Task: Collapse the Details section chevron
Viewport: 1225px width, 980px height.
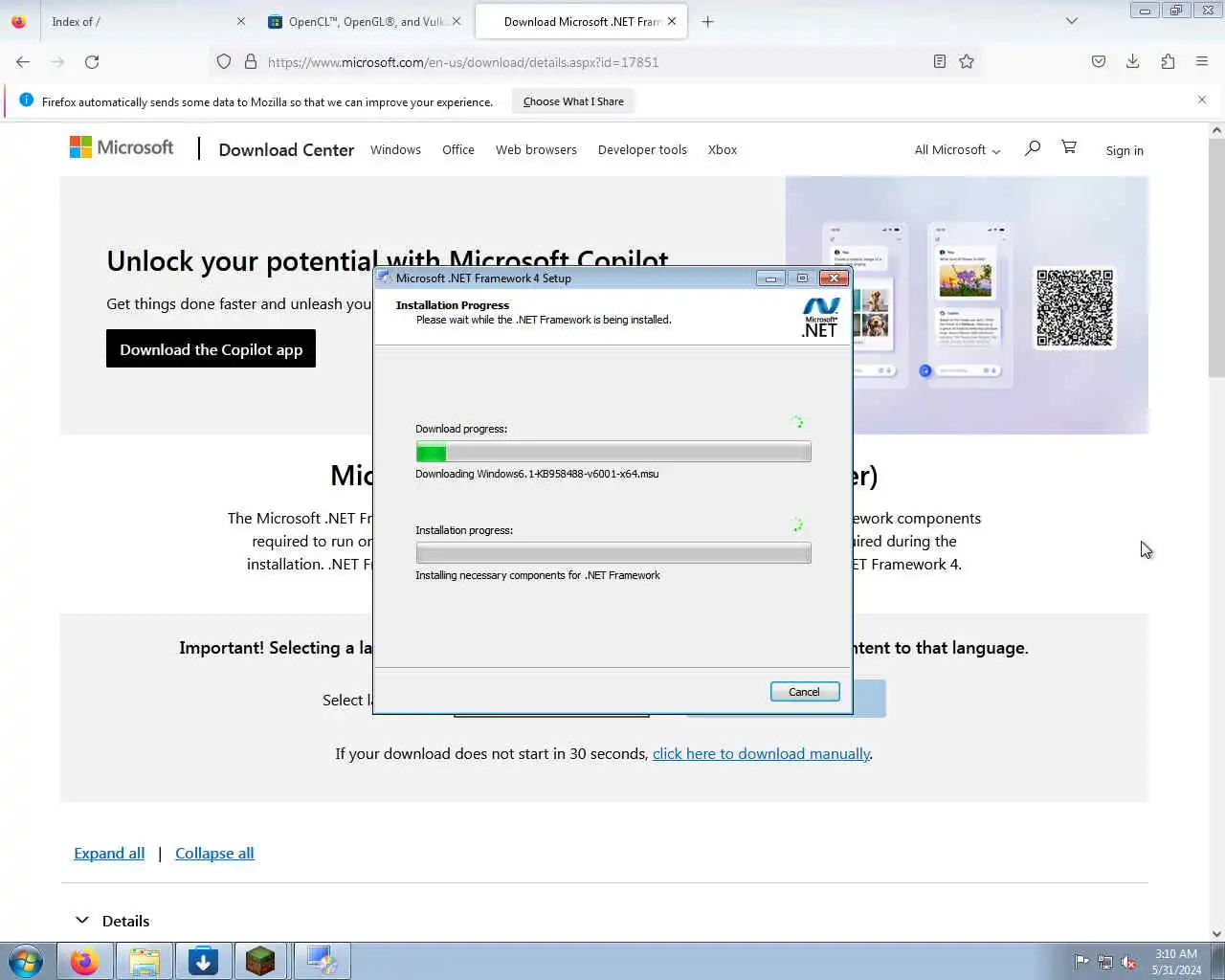Action: (x=82, y=921)
